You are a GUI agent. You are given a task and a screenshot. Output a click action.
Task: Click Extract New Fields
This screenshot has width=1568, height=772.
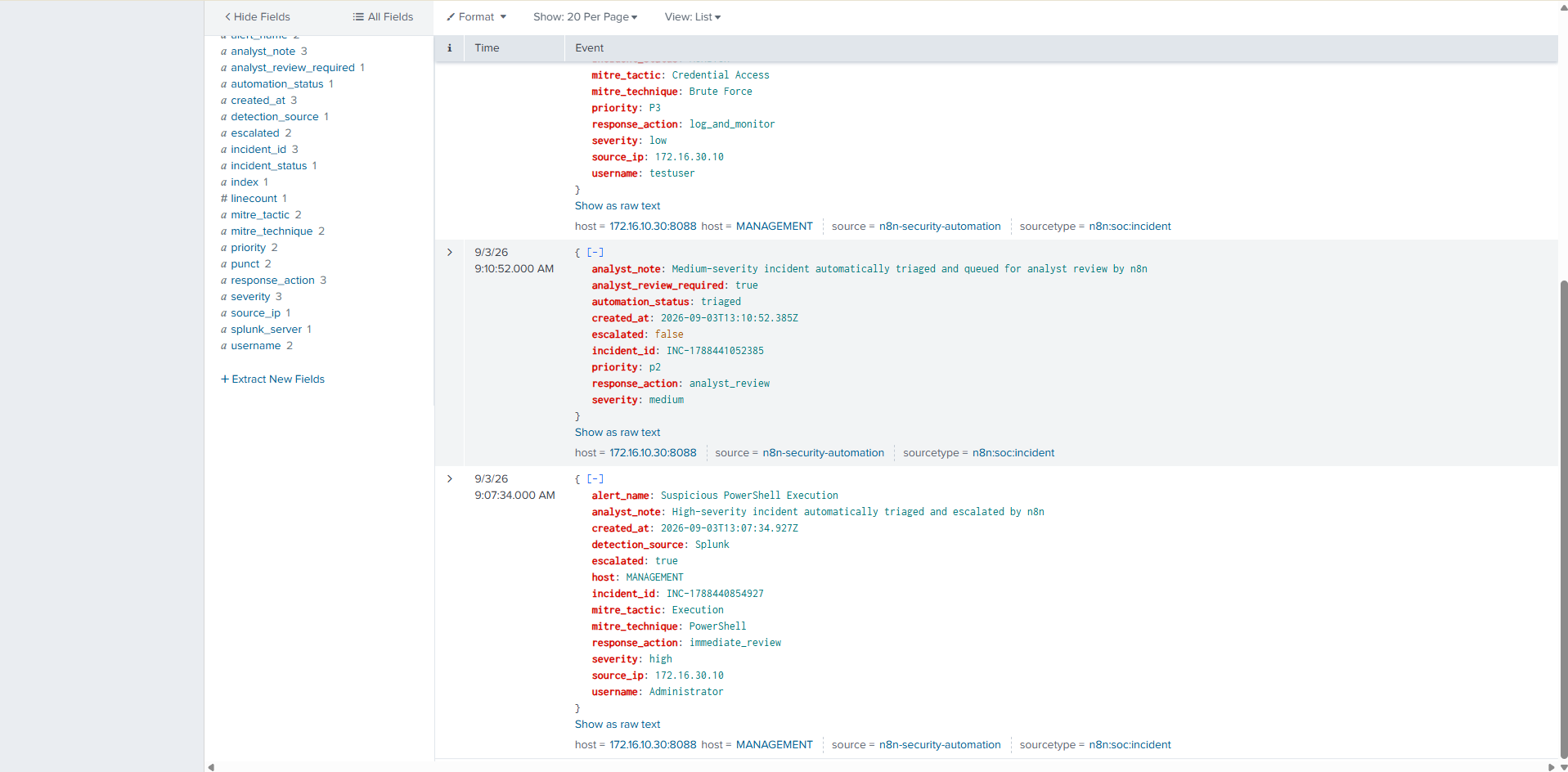coord(272,379)
